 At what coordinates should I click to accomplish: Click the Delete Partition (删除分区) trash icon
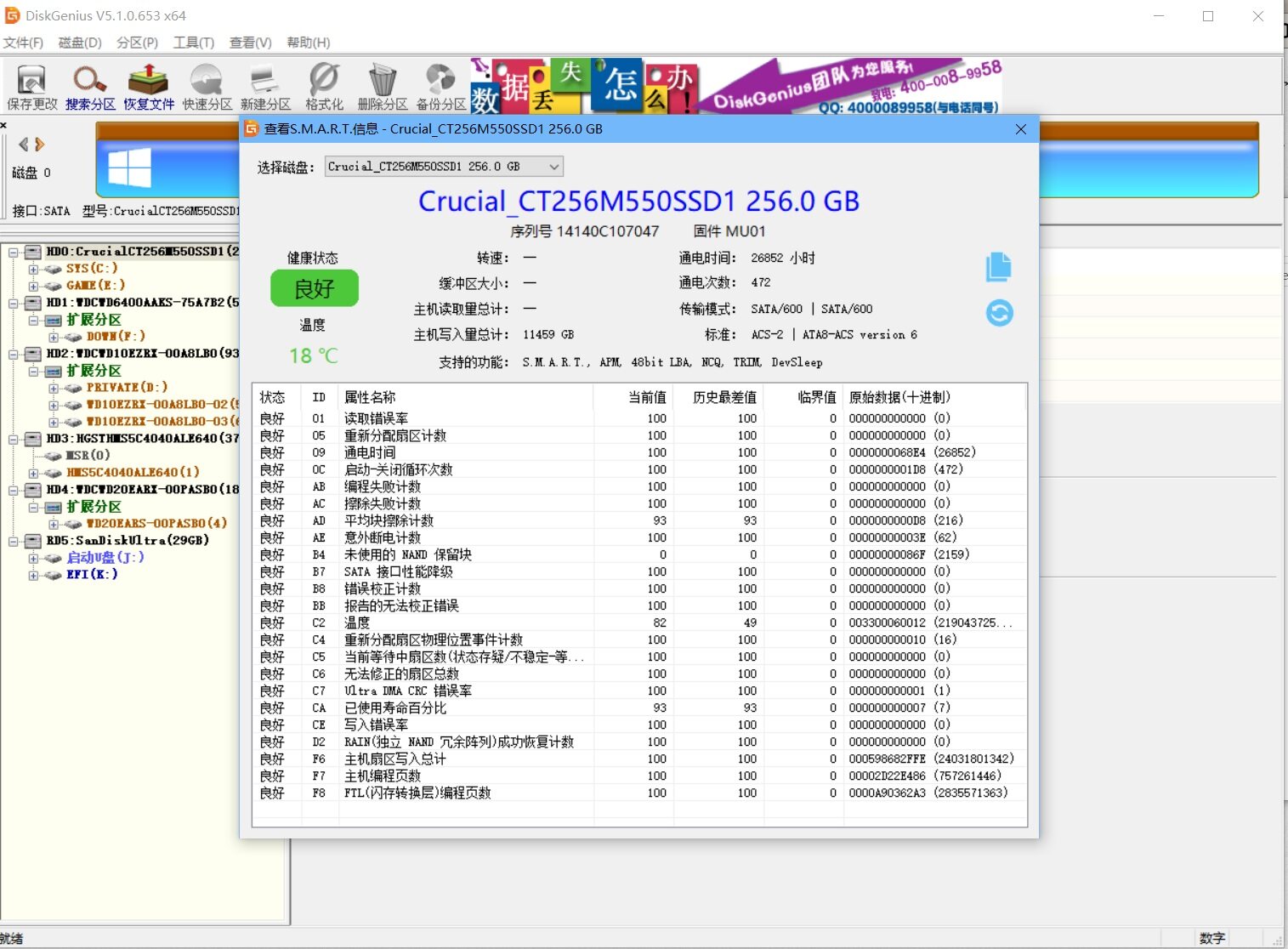pyautogui.click(x=383, y=86)
